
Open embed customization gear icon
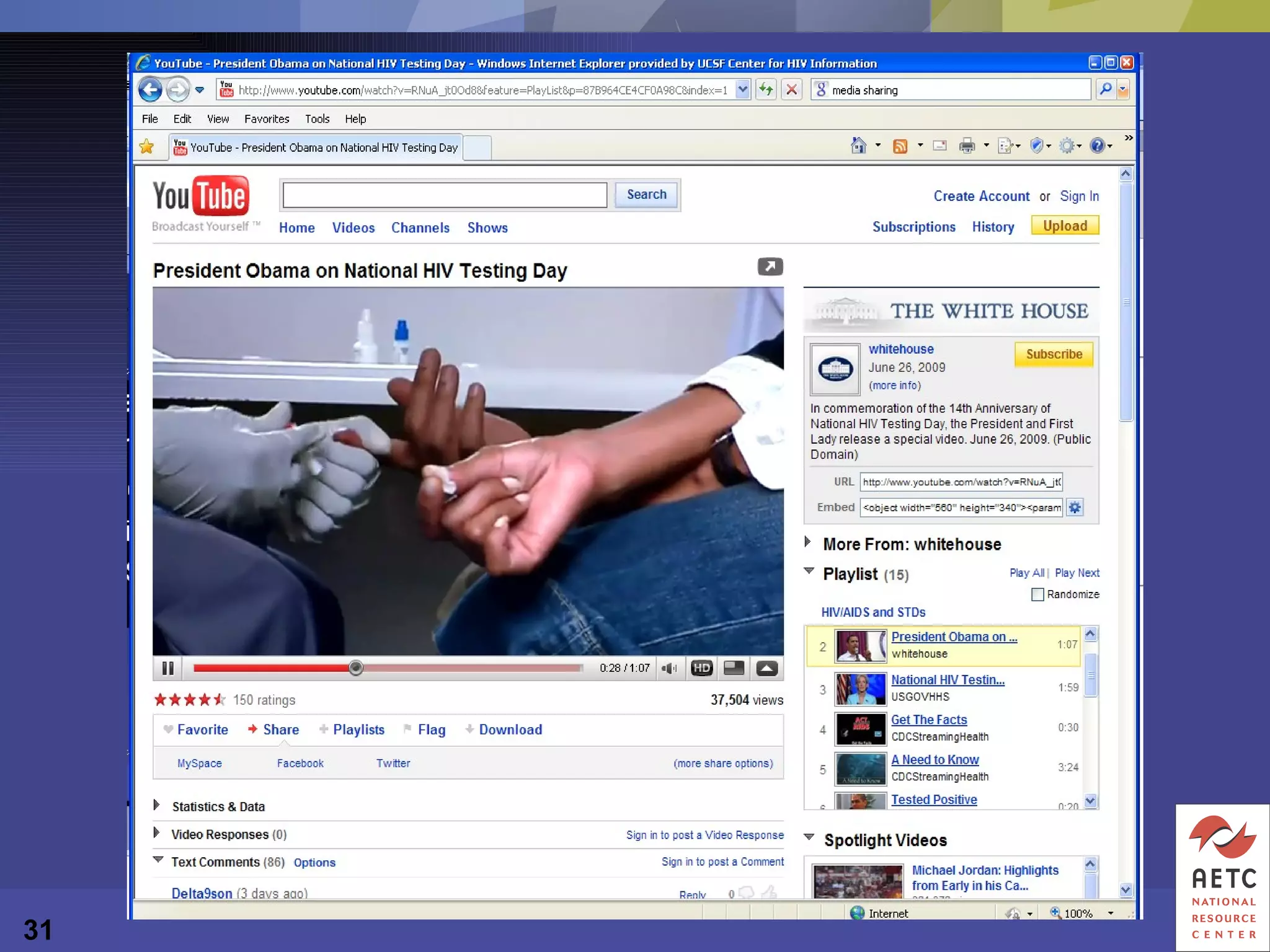click(x=1075, y=508)
